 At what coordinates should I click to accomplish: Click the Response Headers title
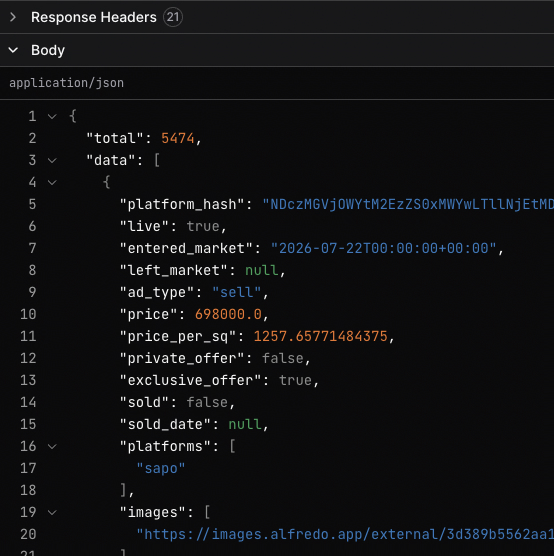pos(94,17)
